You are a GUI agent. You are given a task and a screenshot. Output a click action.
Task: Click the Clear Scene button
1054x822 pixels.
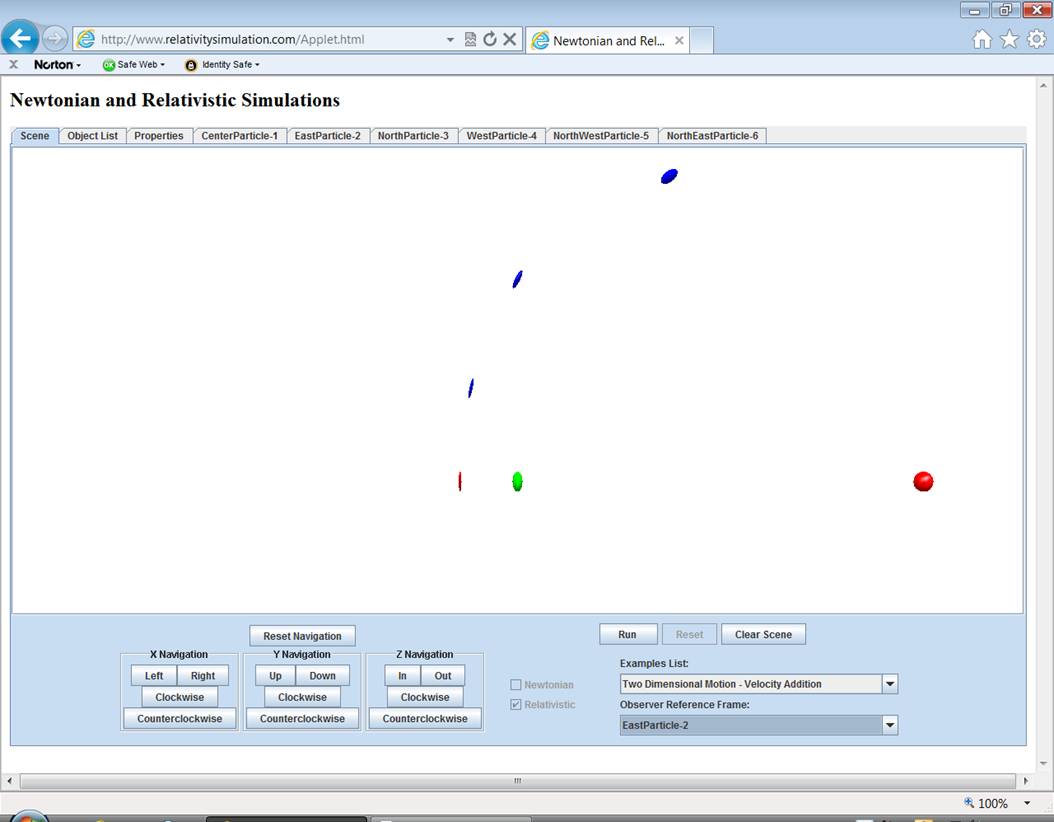click(763, 634)
